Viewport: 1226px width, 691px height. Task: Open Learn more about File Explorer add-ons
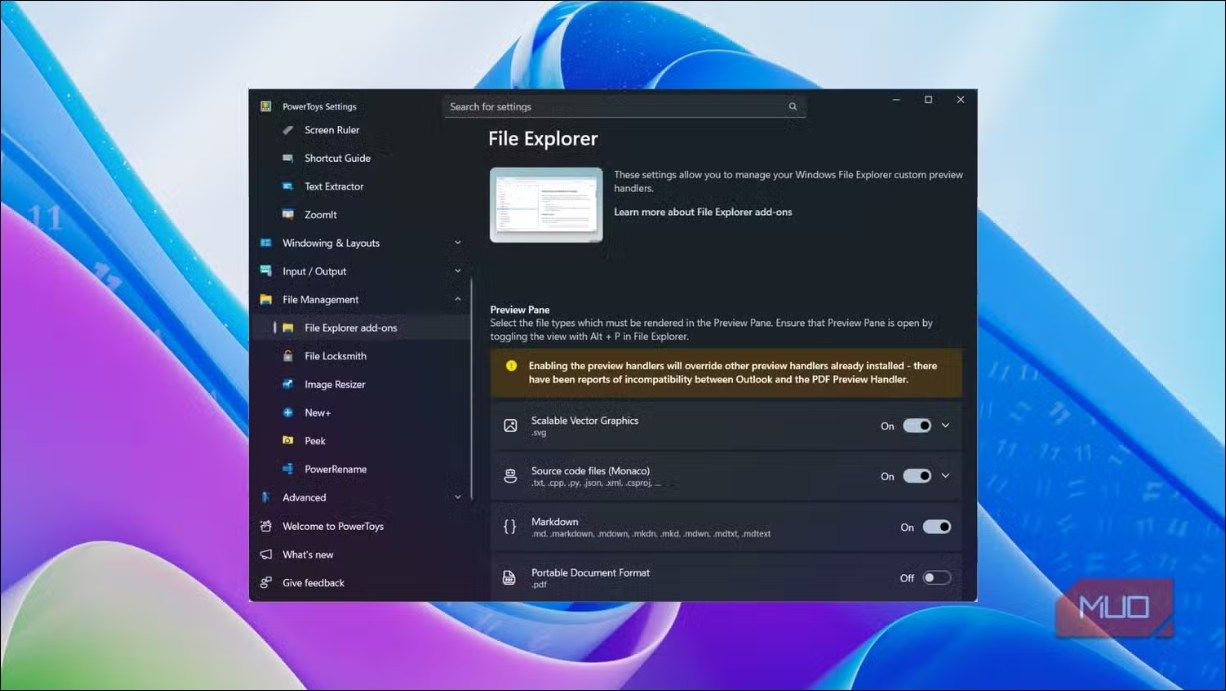click(x=703, y=212)
